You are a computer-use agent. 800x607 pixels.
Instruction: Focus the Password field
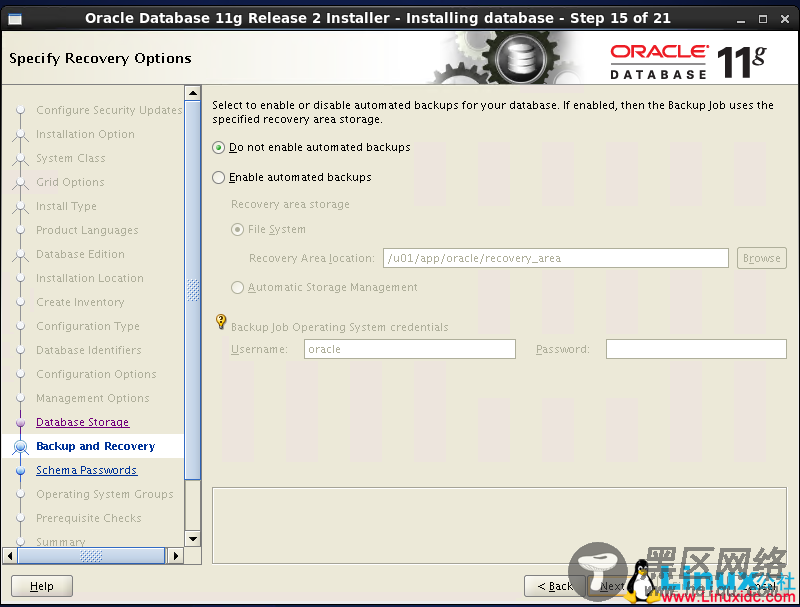(x=696, y=349)
